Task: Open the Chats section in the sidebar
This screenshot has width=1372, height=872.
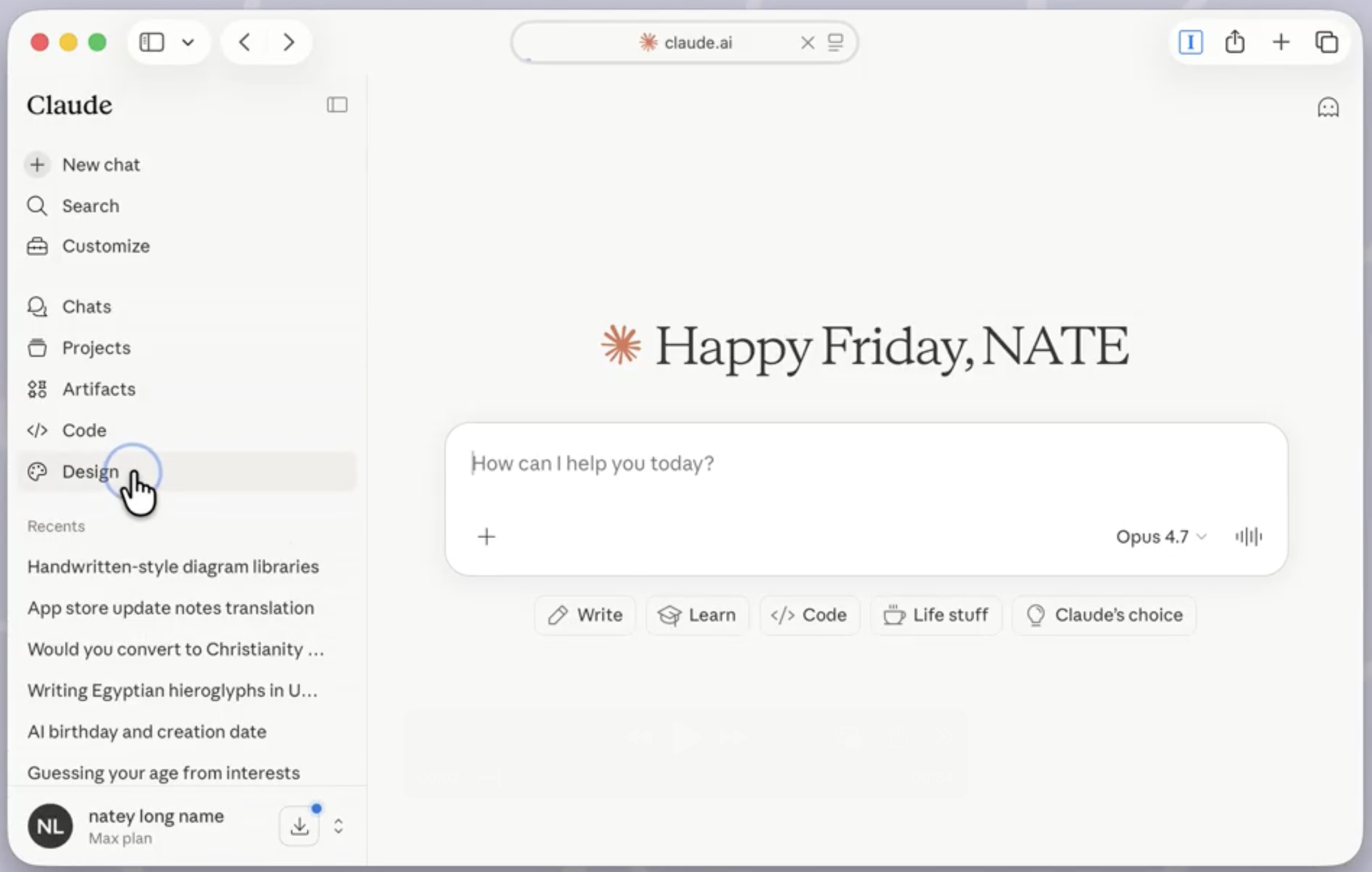Action: coord(86,306)
